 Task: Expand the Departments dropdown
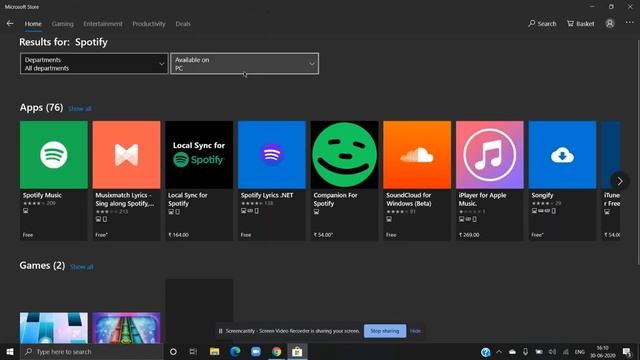[x=94, y=64]
